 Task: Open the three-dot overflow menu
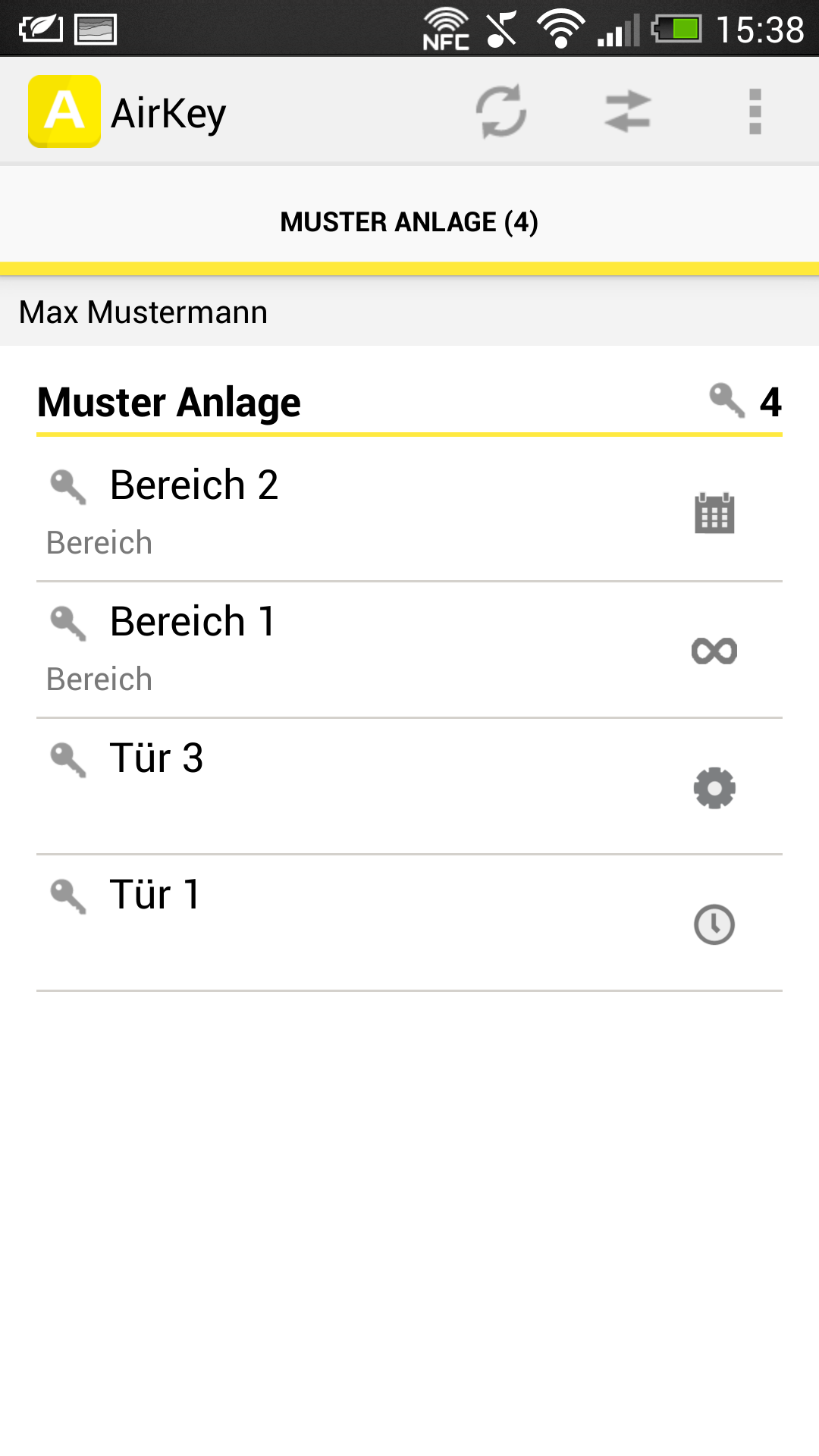pyautogui.click(x=755, y=111)
